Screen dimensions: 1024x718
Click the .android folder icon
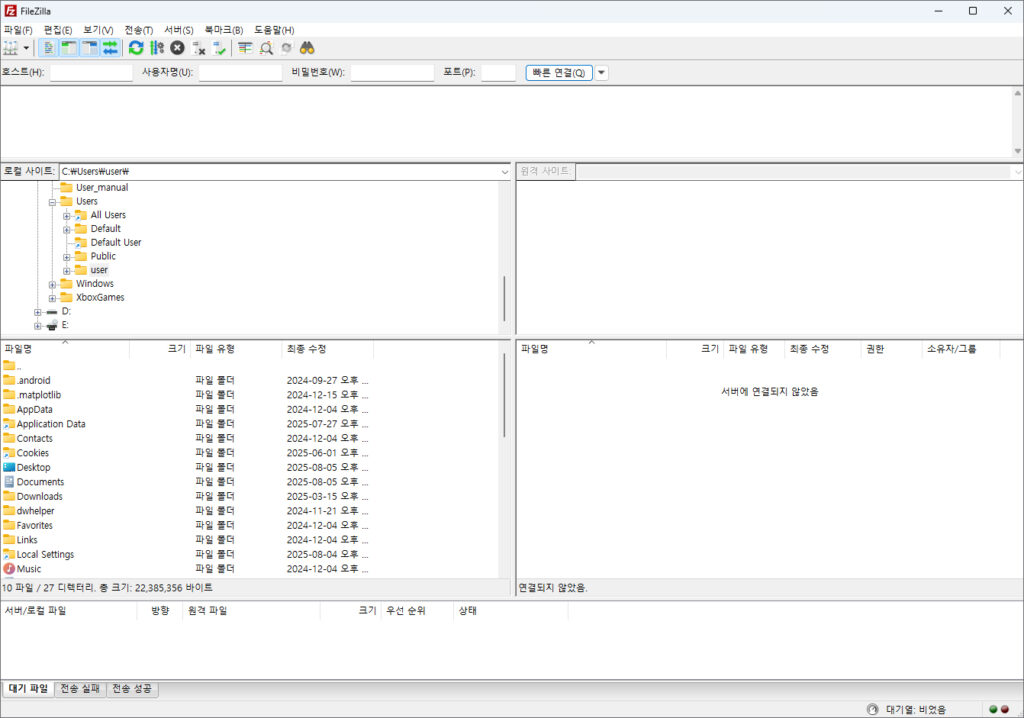[9, 380]
